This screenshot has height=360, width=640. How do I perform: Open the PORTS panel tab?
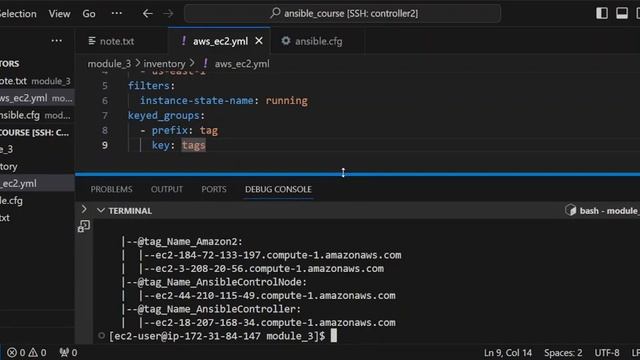coord(214,189)
